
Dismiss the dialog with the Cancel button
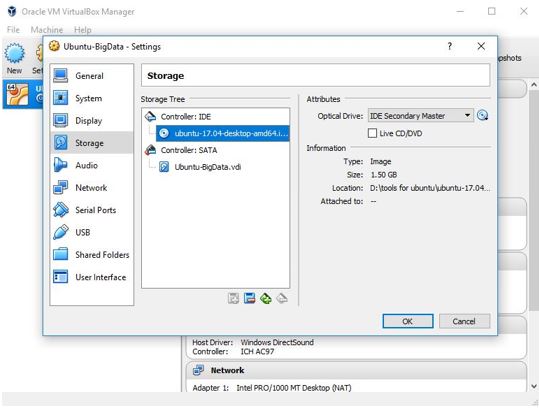coord(464,321)
